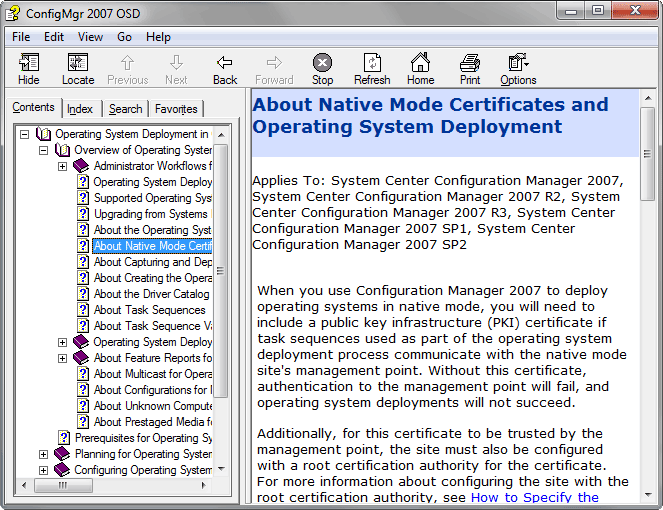This screenshot has height=510, width=663.
Task: Click the purple book icon beside About Feature Reports
Action: (81, 358)
